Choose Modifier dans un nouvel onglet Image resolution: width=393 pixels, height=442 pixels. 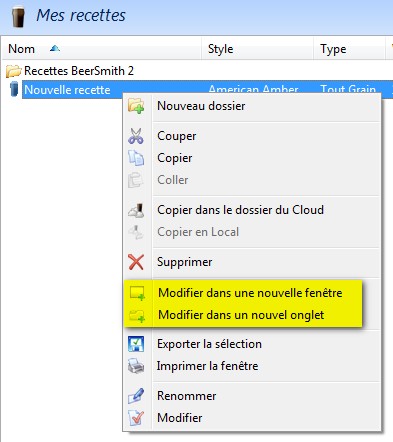tap(243, 315)
